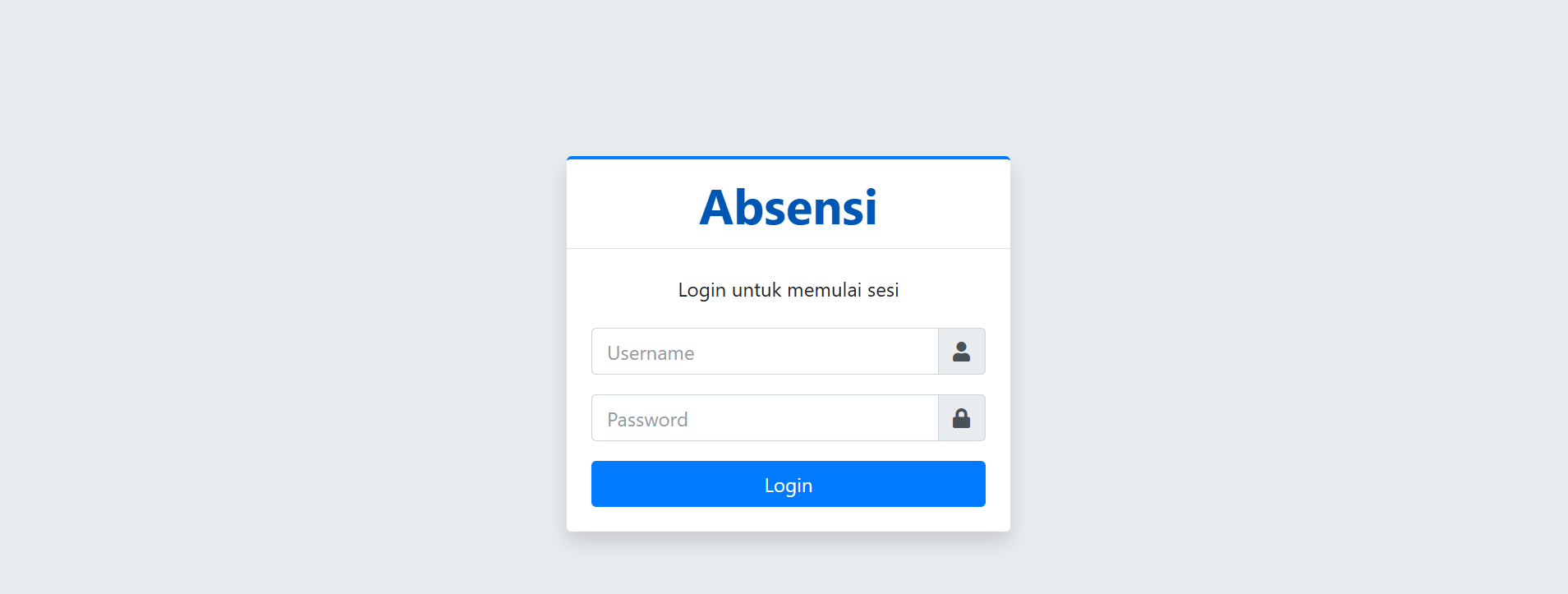Click the user icon beside Username
Image resolution: width=1568 pixels, height=594 pixels.
961,352
